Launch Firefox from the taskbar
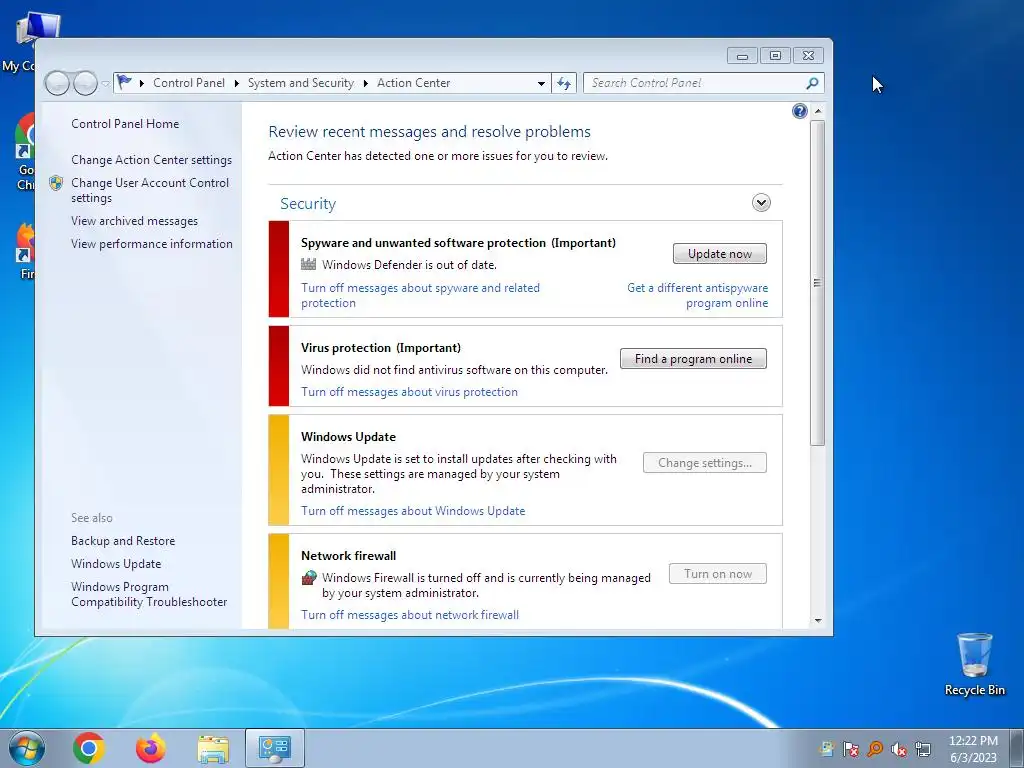The image size is (1024, 768). click(151, 748)
